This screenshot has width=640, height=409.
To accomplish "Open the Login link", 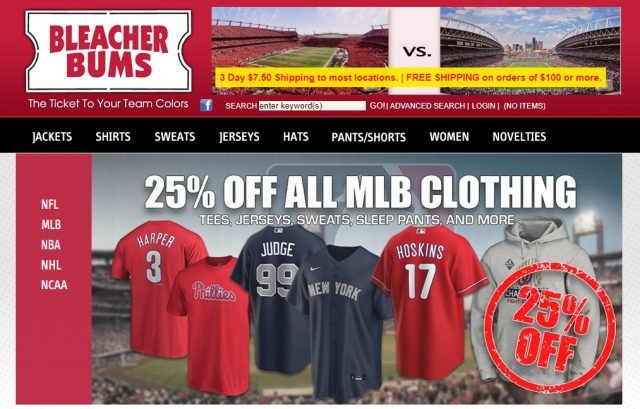I will tap(483, 106).
